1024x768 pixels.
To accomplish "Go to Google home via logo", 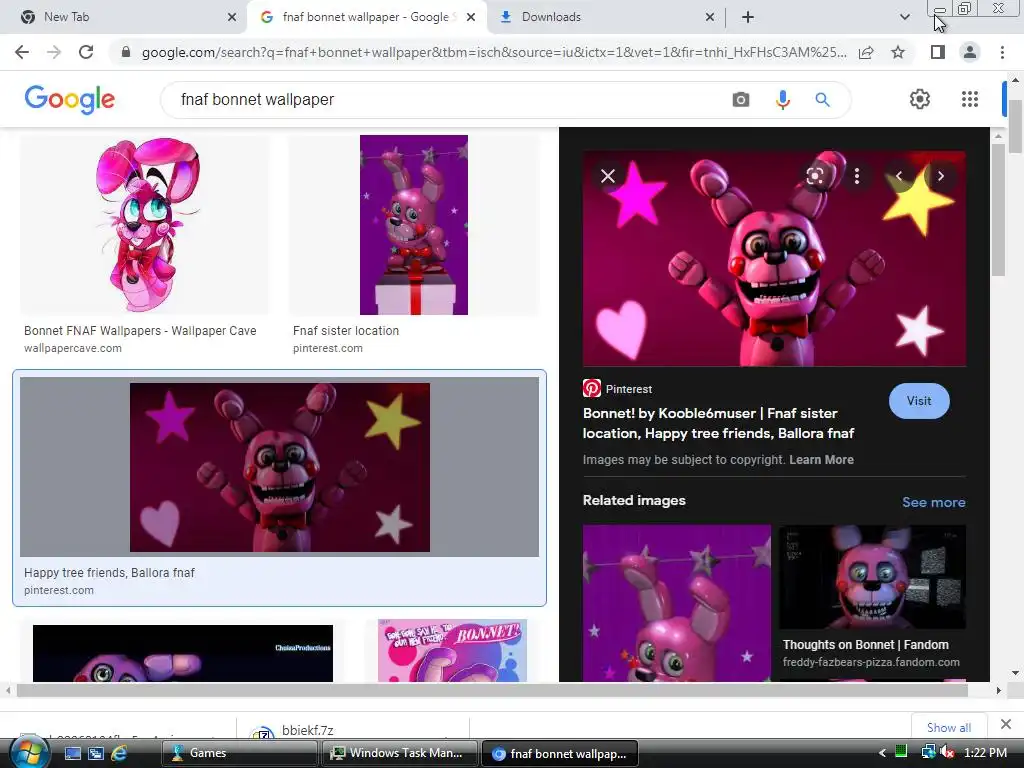I will click(70, 100).
